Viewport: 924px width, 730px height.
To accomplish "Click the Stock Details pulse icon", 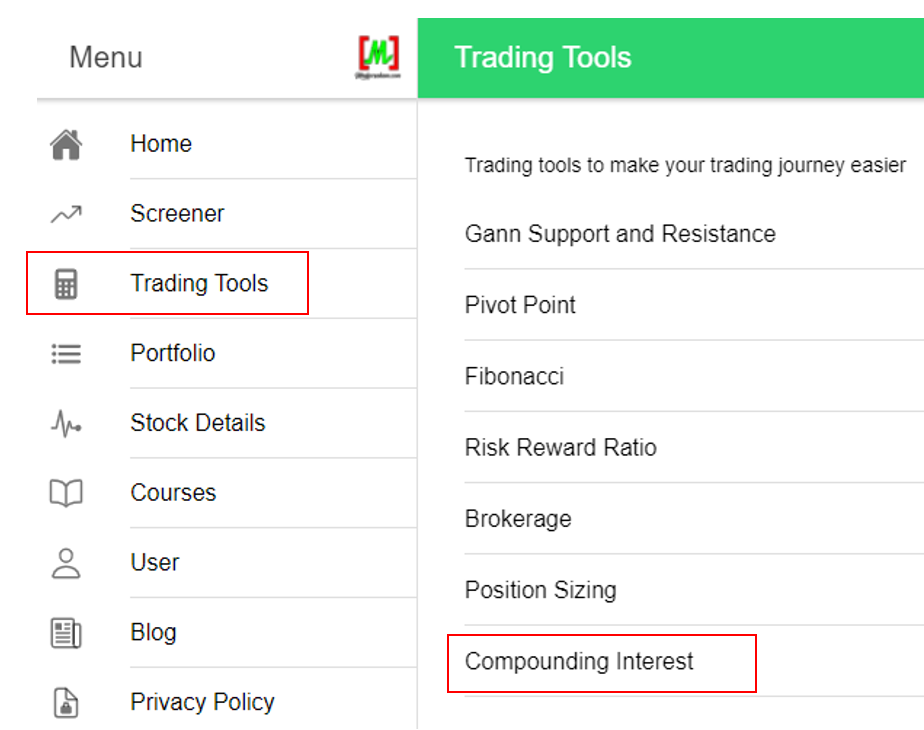I will 66,424.
